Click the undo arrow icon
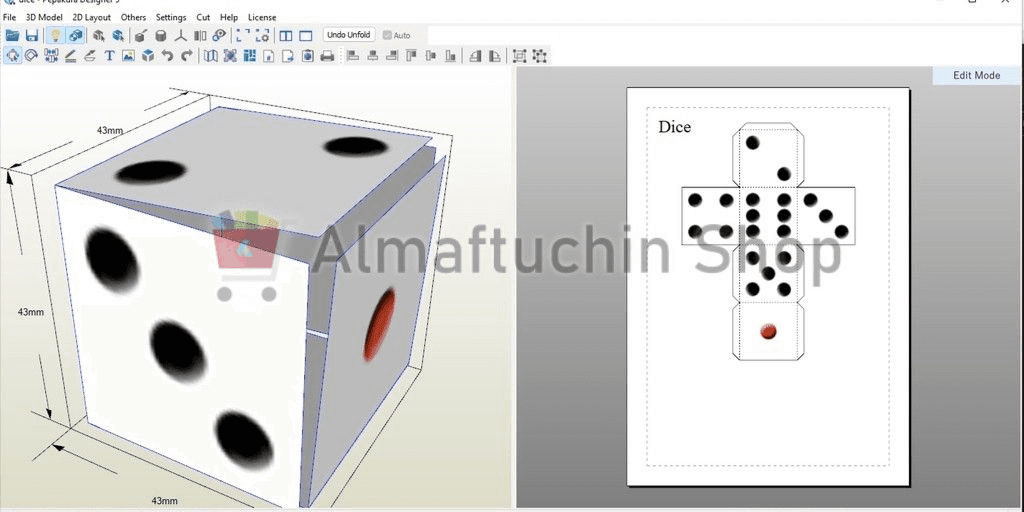 [x=167, y=56]
